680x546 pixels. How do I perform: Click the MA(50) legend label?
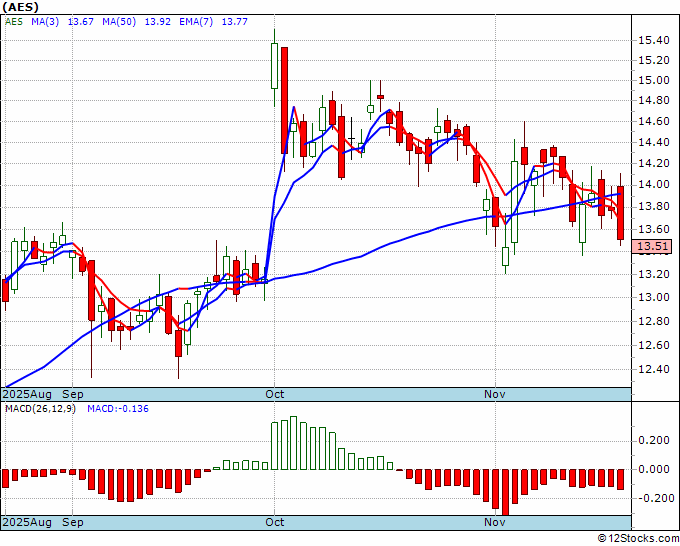[119, 21]
